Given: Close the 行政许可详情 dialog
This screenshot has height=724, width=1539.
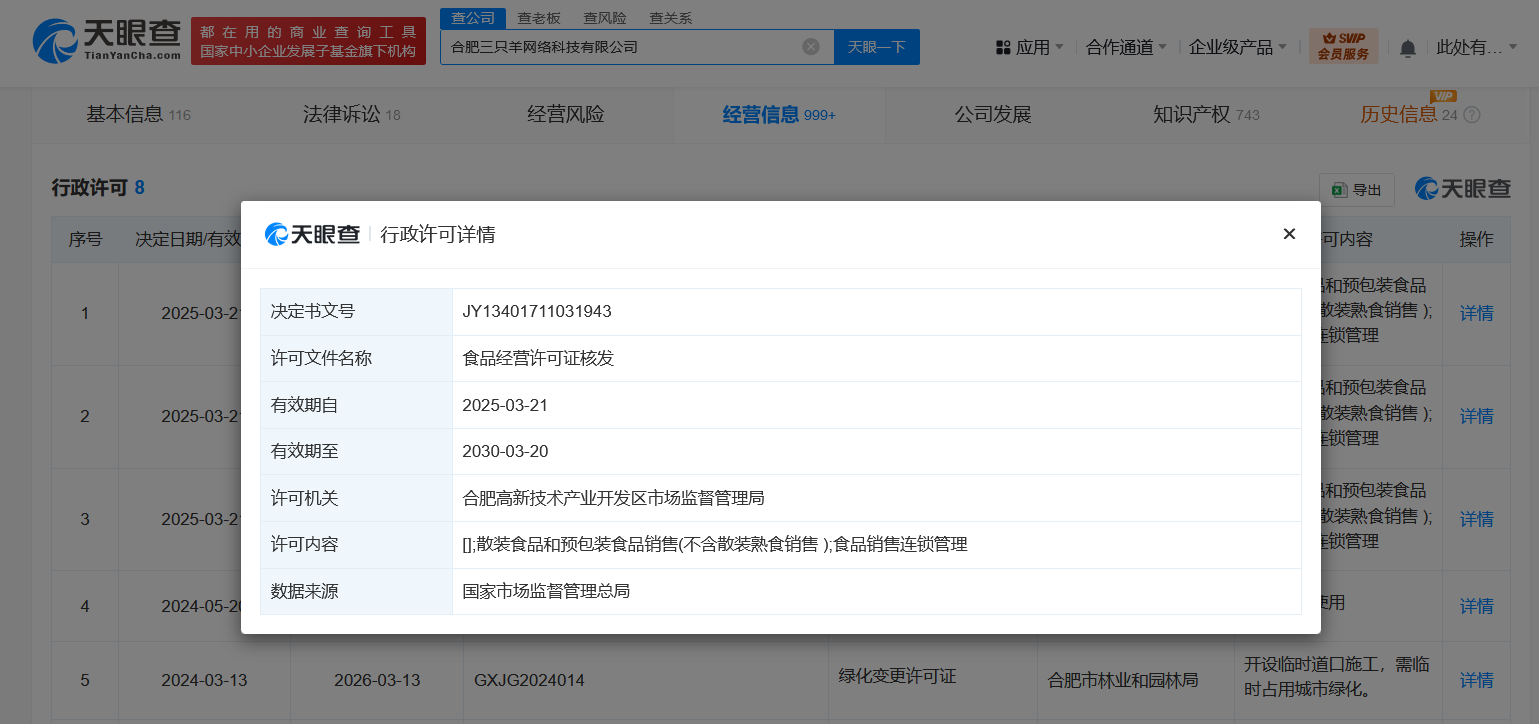Looking at the screenshot, I should (1289, 234).
